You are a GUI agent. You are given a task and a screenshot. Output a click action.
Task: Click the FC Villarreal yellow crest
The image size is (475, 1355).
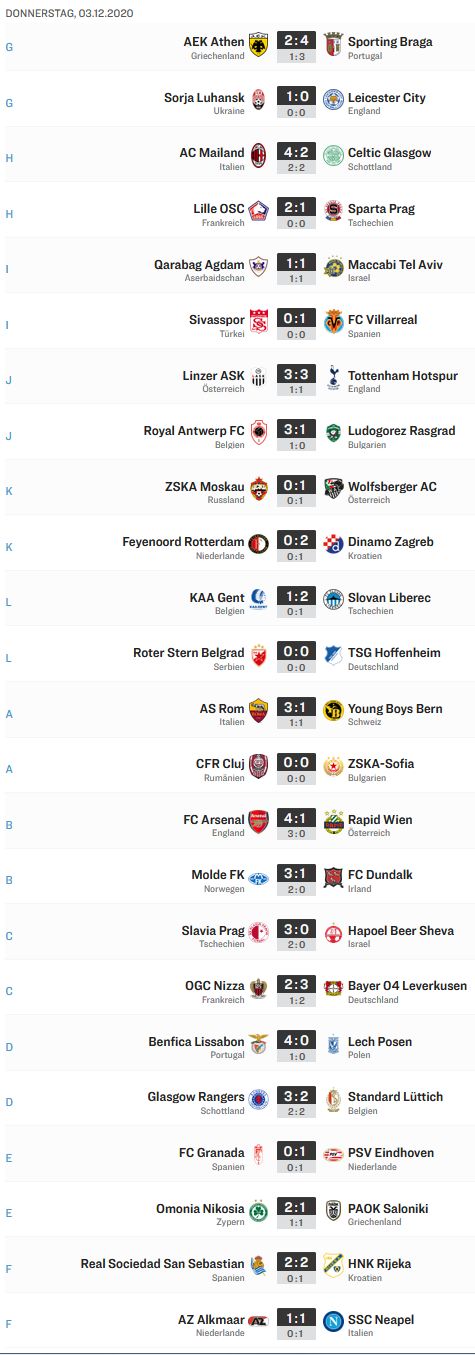333,323
